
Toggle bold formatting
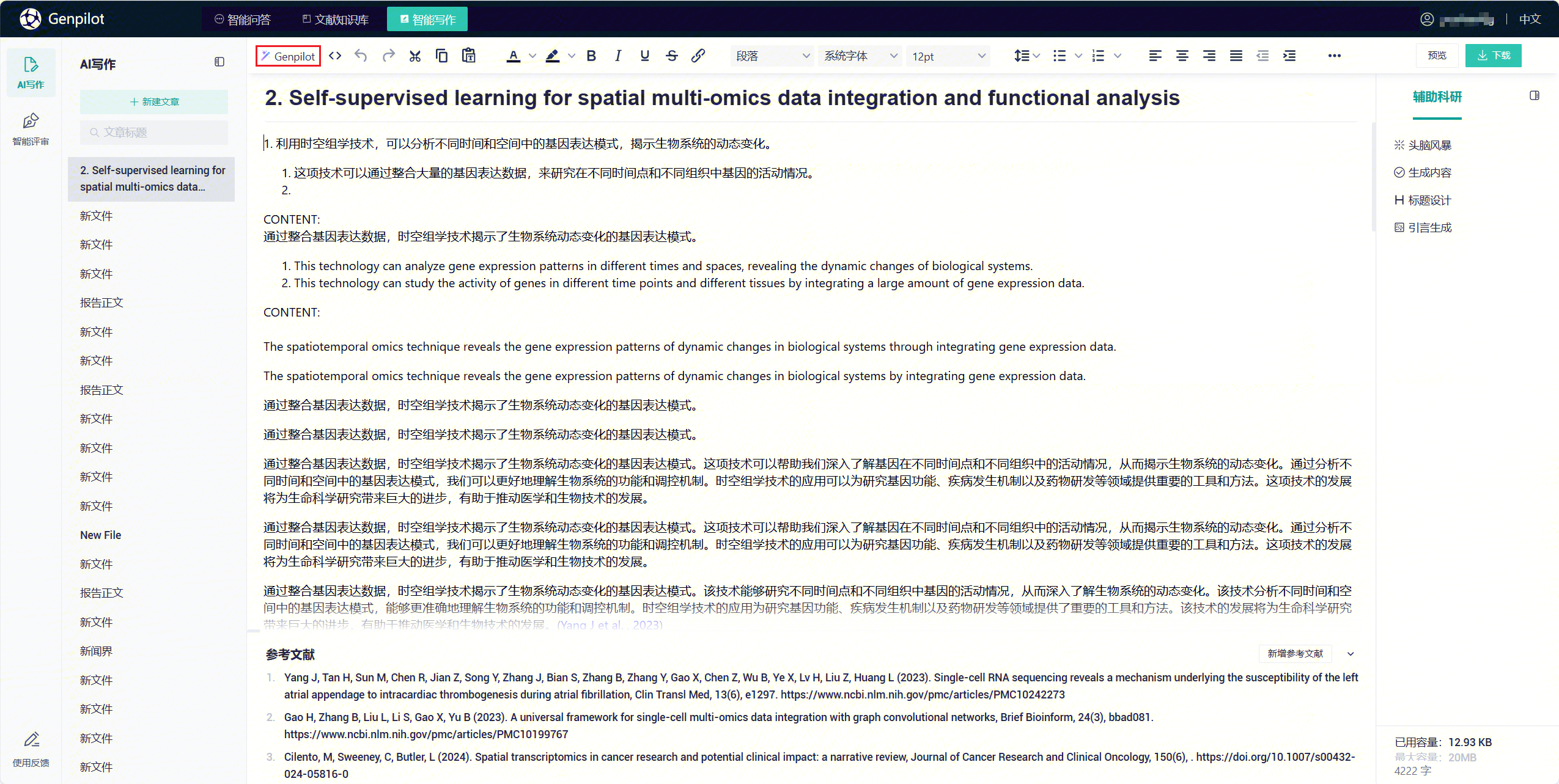point(591,56)
